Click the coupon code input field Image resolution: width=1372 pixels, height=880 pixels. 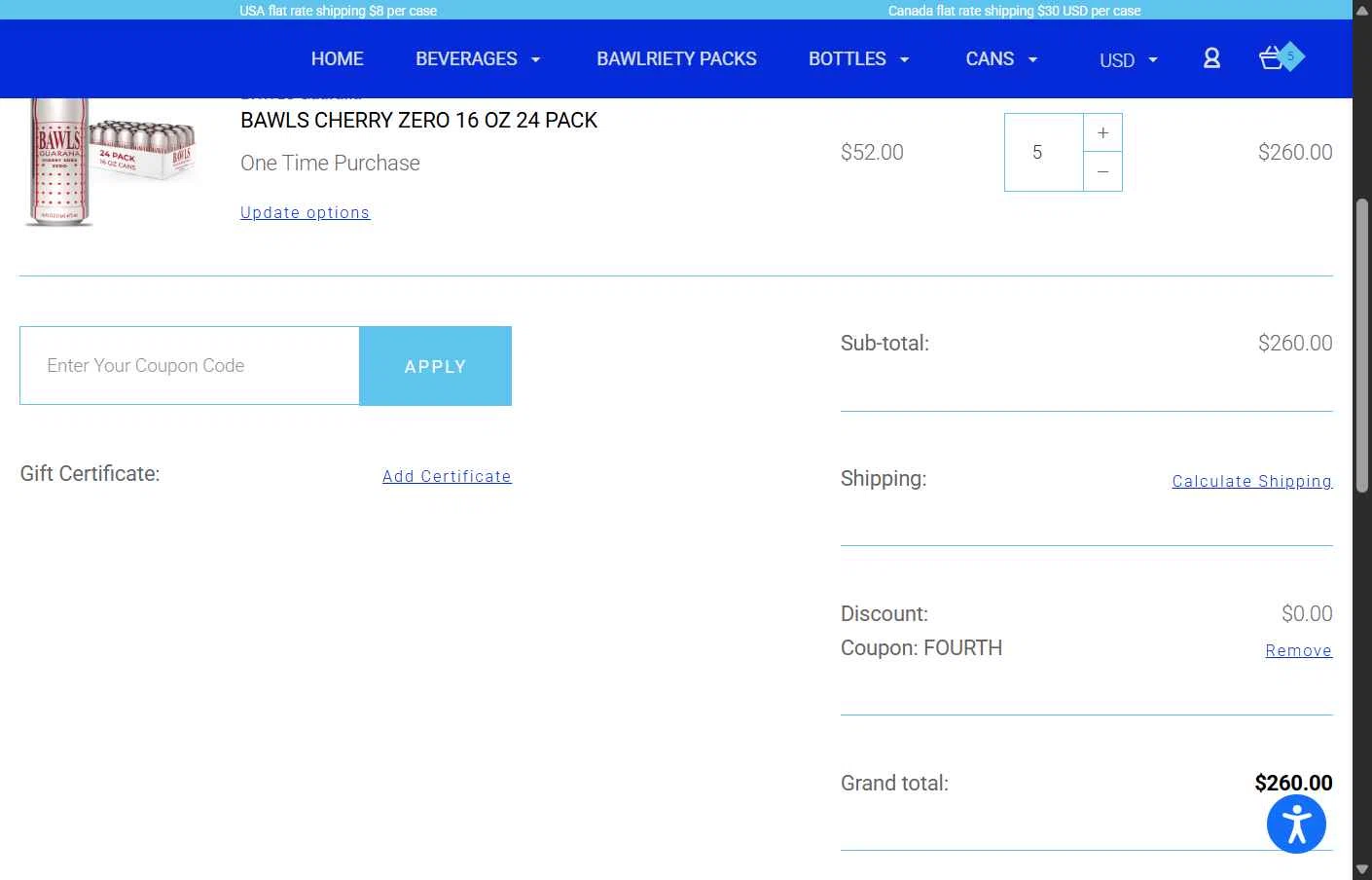pos(190,366)
